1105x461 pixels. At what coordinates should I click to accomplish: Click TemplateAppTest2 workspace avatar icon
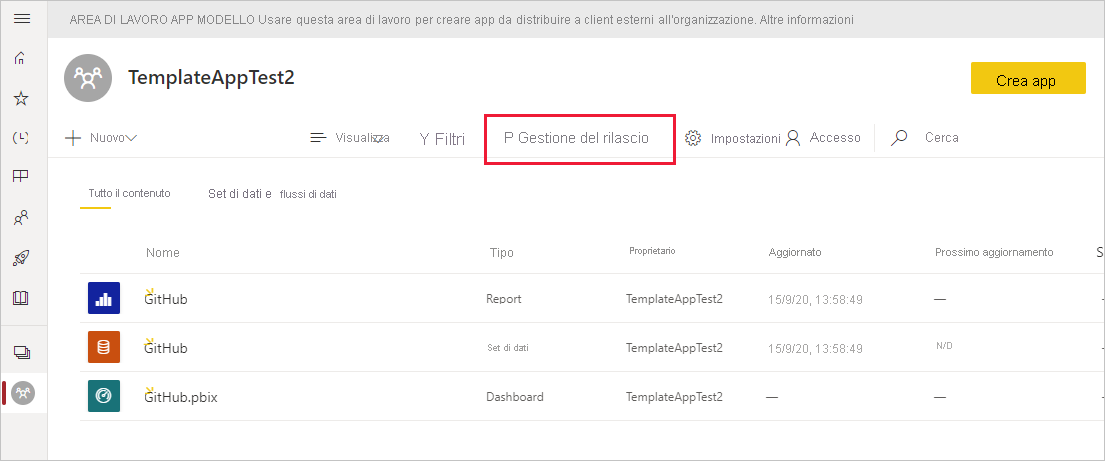point(87,78)
